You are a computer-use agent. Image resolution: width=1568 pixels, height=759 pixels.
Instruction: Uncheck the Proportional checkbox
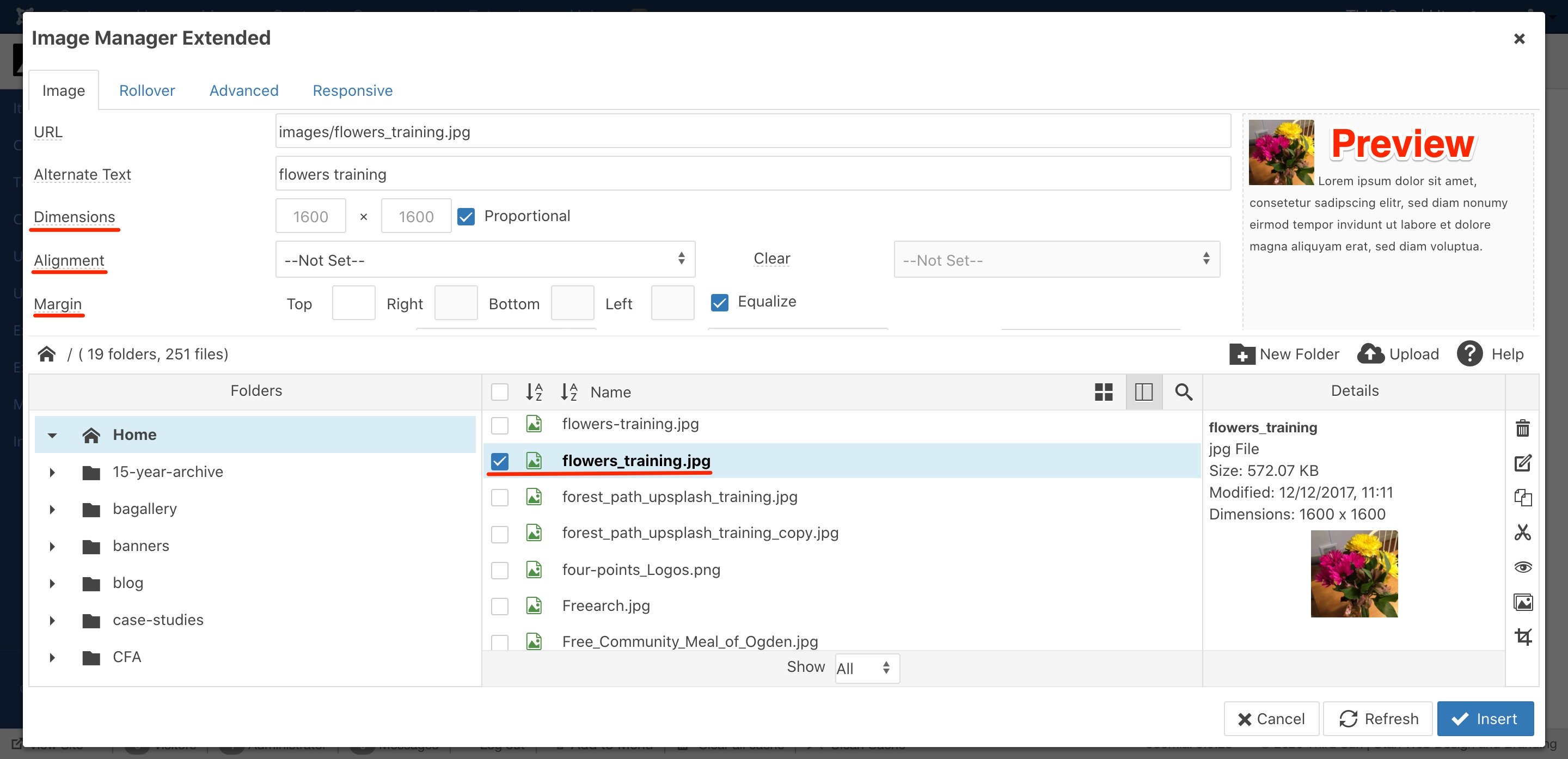point(465,217)
